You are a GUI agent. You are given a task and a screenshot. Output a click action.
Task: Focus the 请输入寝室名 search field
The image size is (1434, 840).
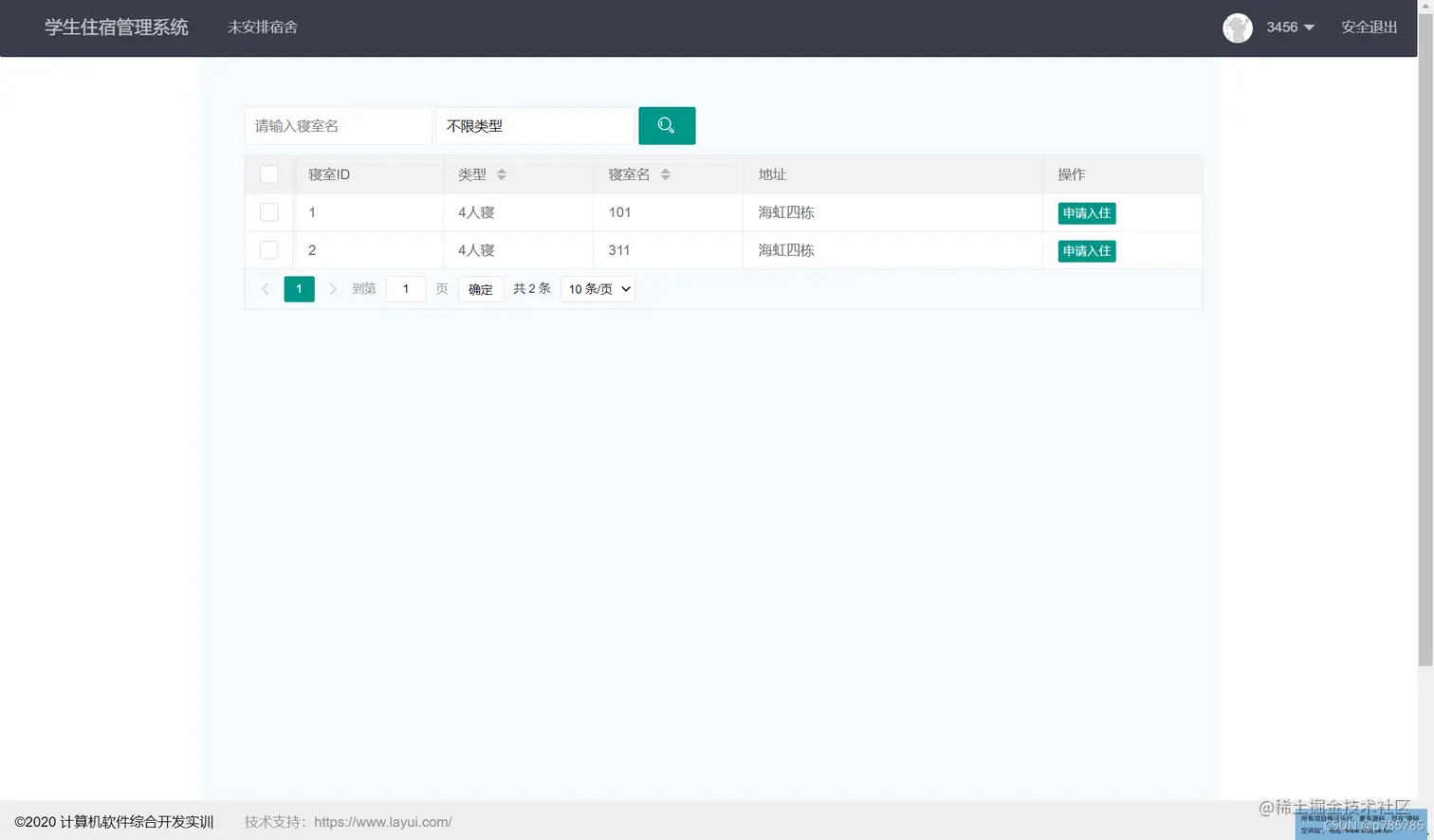pos(338,126)
